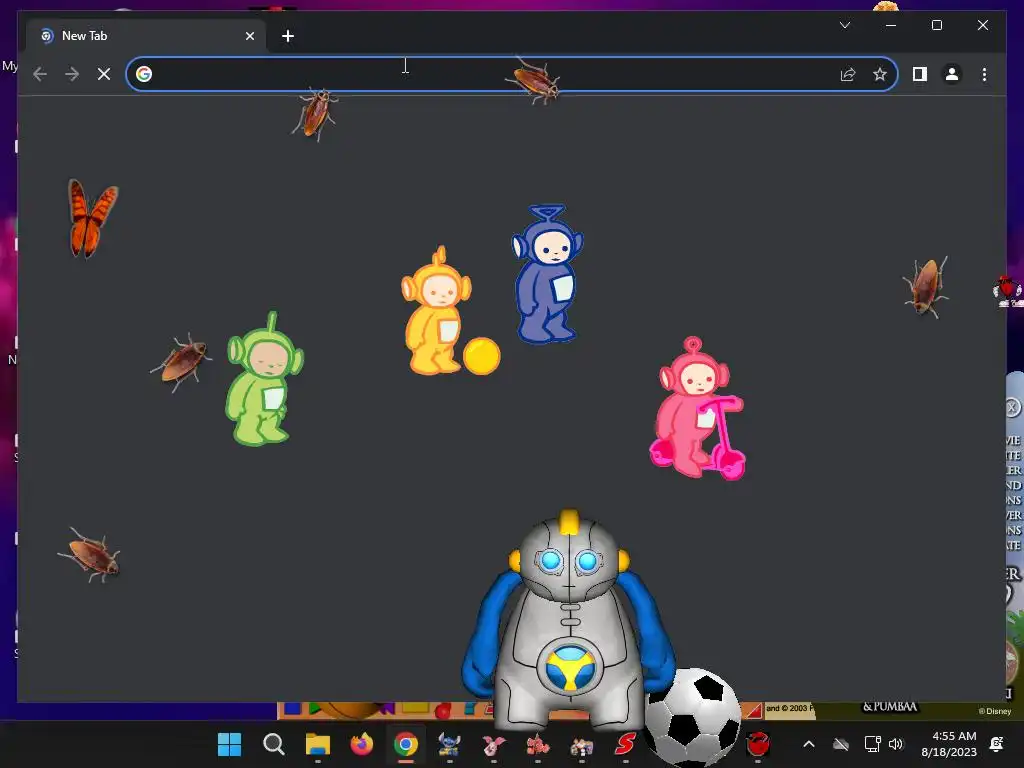
Task: Click the blue Tinky Winky Teletubby
Action: click(547, 274)
